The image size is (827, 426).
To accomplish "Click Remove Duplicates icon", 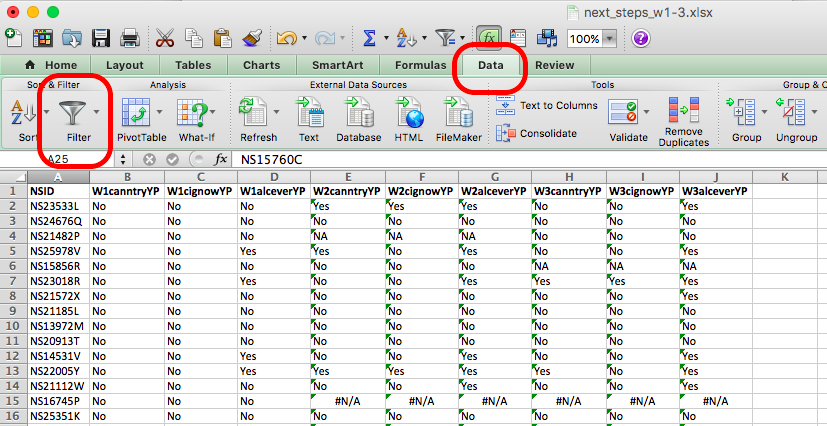I will (684, 110).
